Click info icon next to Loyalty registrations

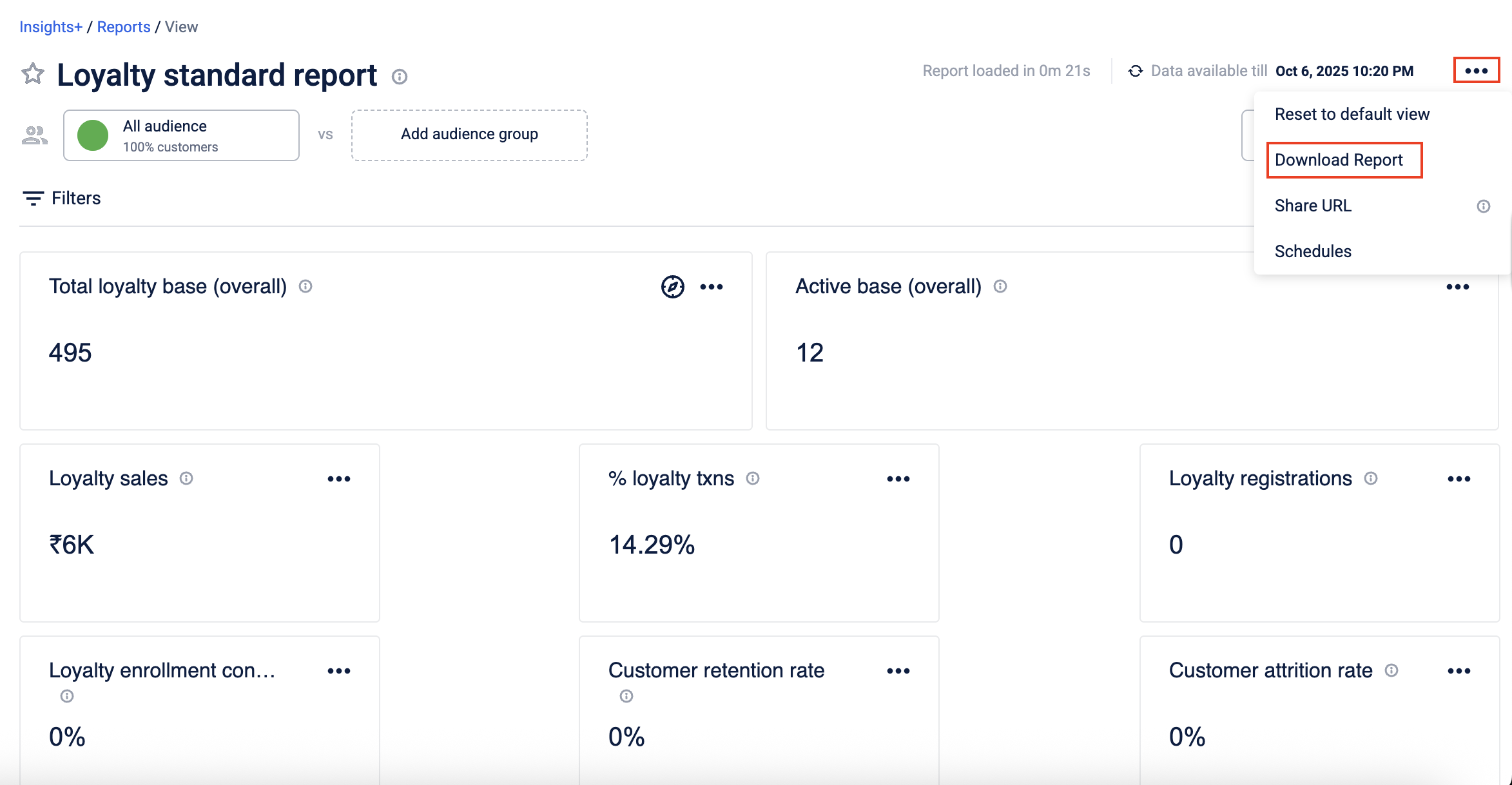click(x=1371, y=478)
